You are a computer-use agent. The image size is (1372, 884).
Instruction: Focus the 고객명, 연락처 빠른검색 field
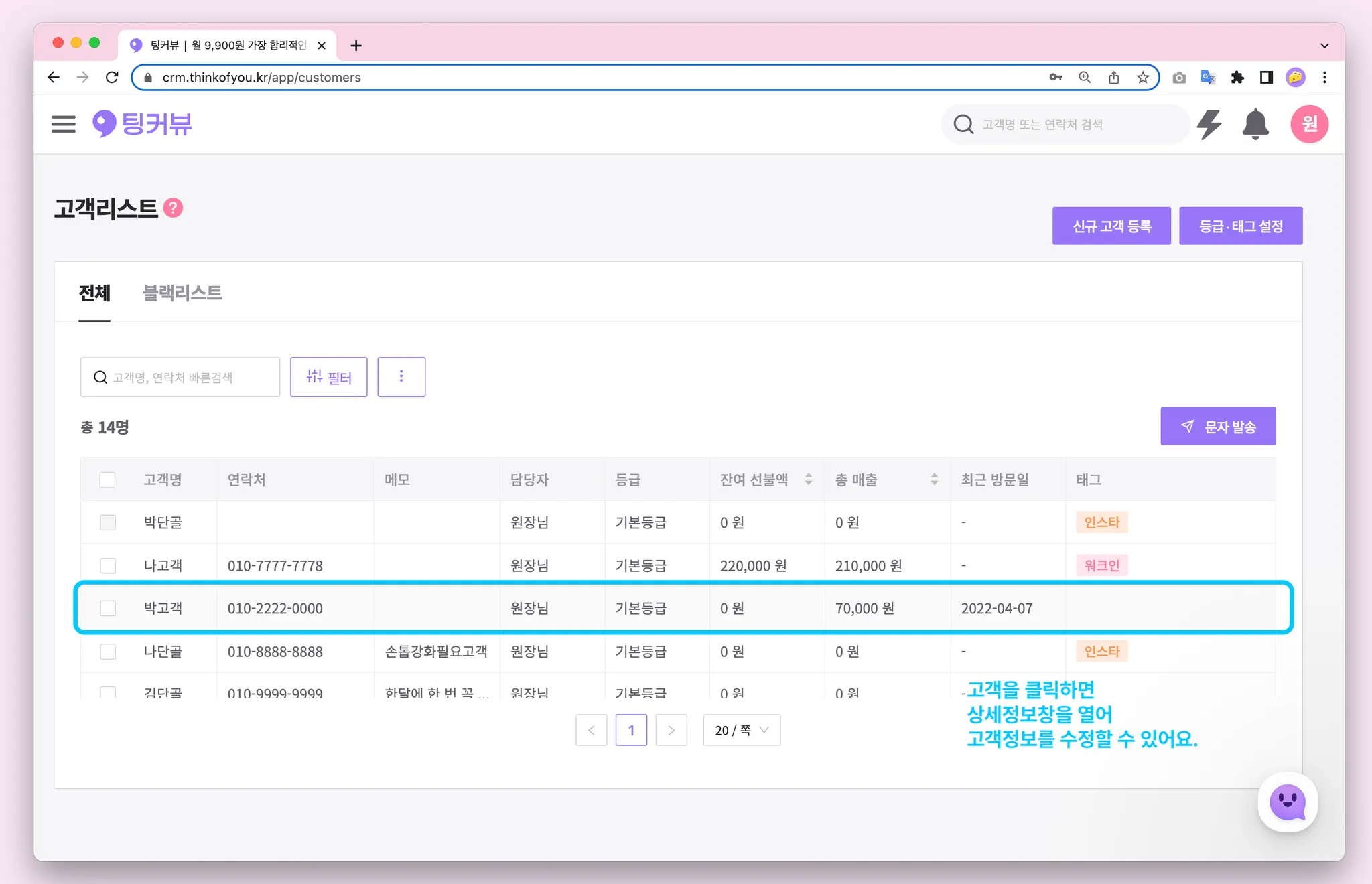tap(188, 378)
